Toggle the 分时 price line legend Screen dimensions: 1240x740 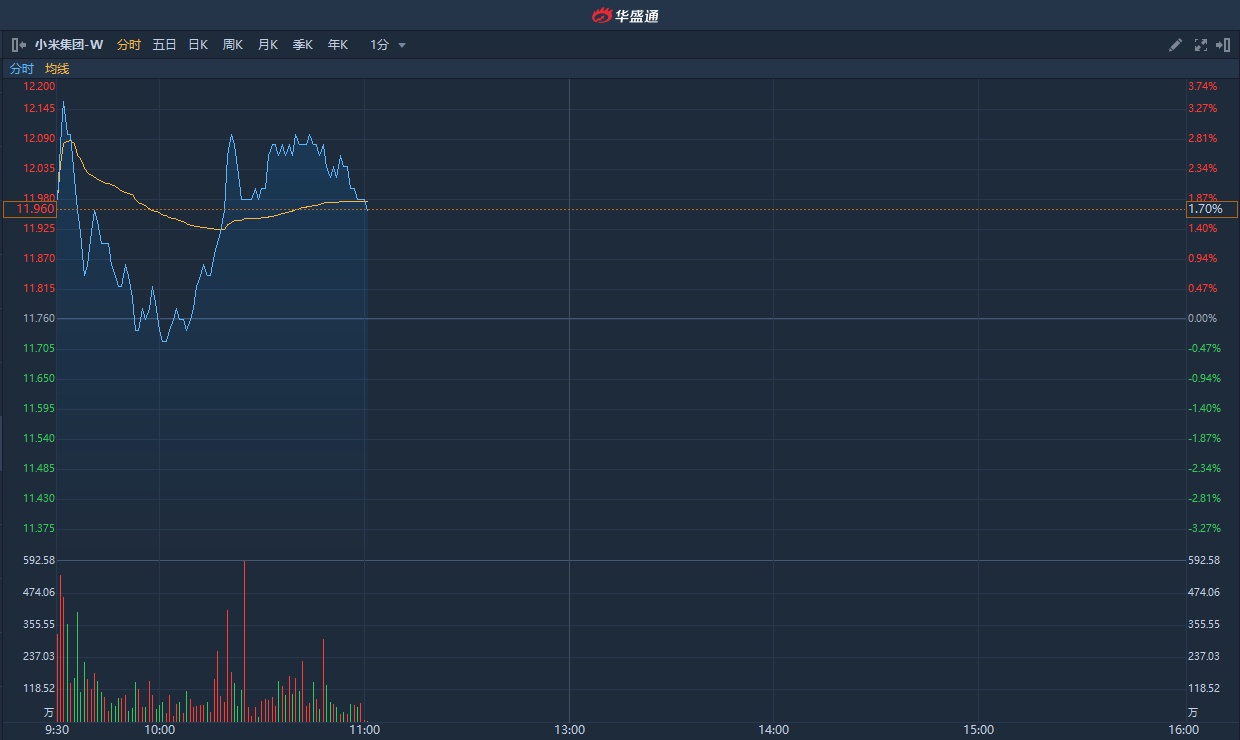pos(22,69)
